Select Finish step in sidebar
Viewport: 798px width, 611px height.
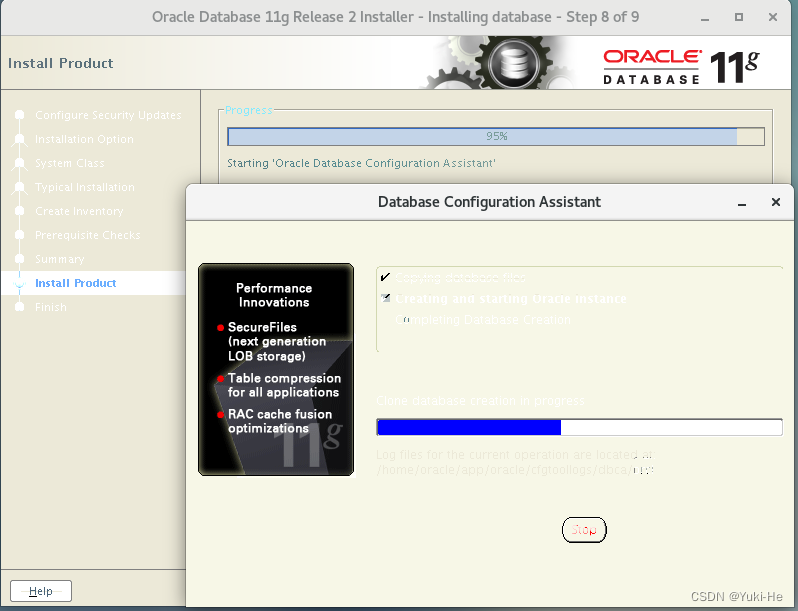point(50,307)
